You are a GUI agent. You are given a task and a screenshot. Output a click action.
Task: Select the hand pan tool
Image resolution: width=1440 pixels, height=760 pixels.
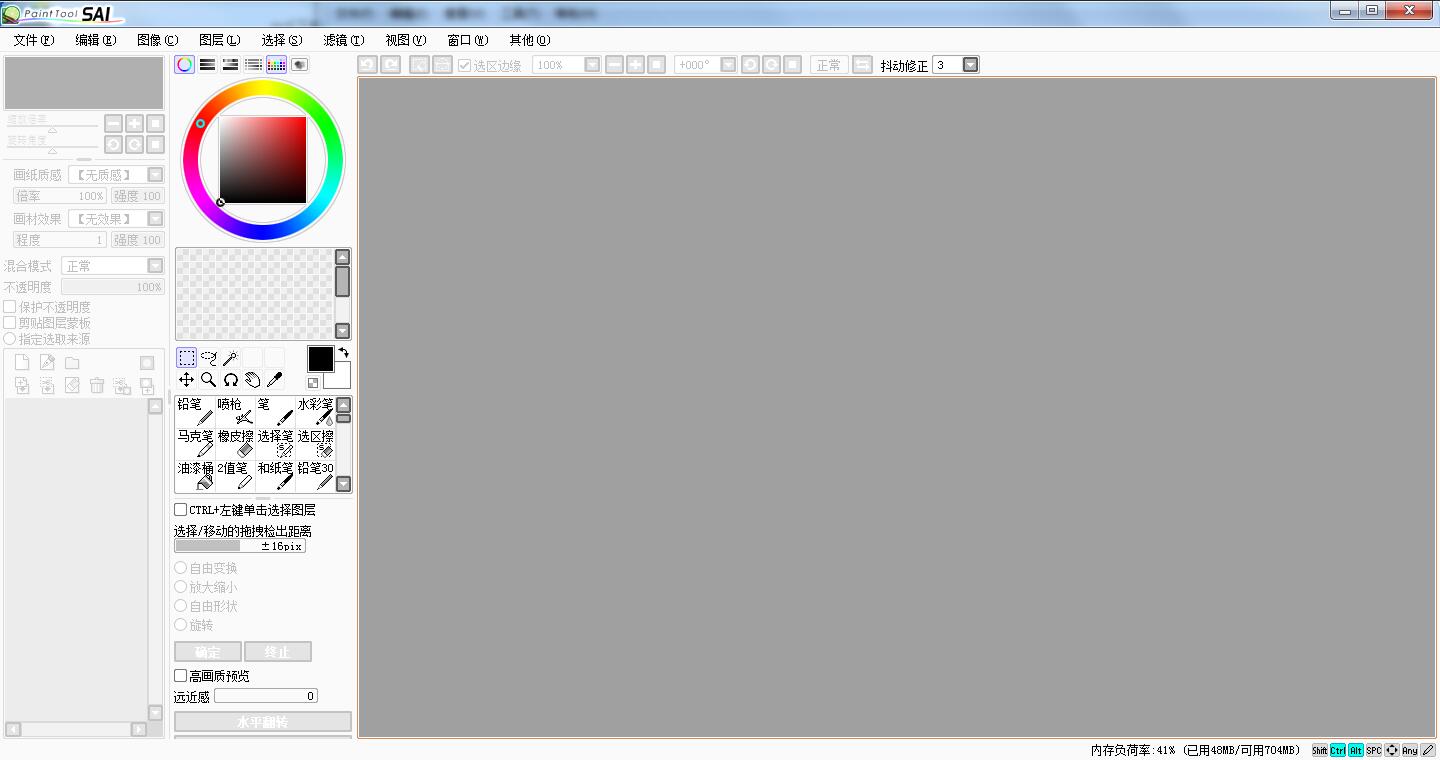click(x=253, y=380)
